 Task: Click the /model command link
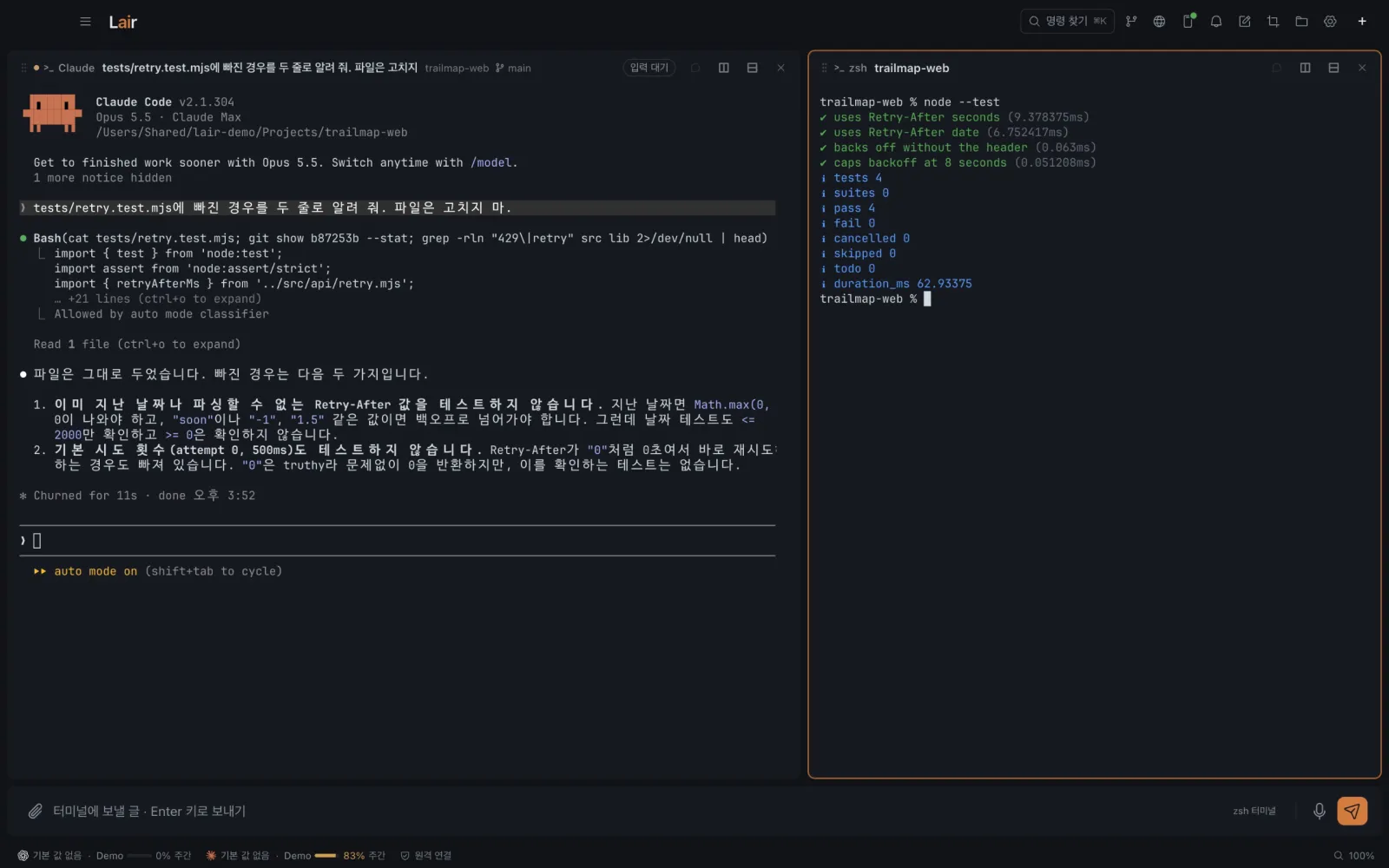tap(491, 162)
